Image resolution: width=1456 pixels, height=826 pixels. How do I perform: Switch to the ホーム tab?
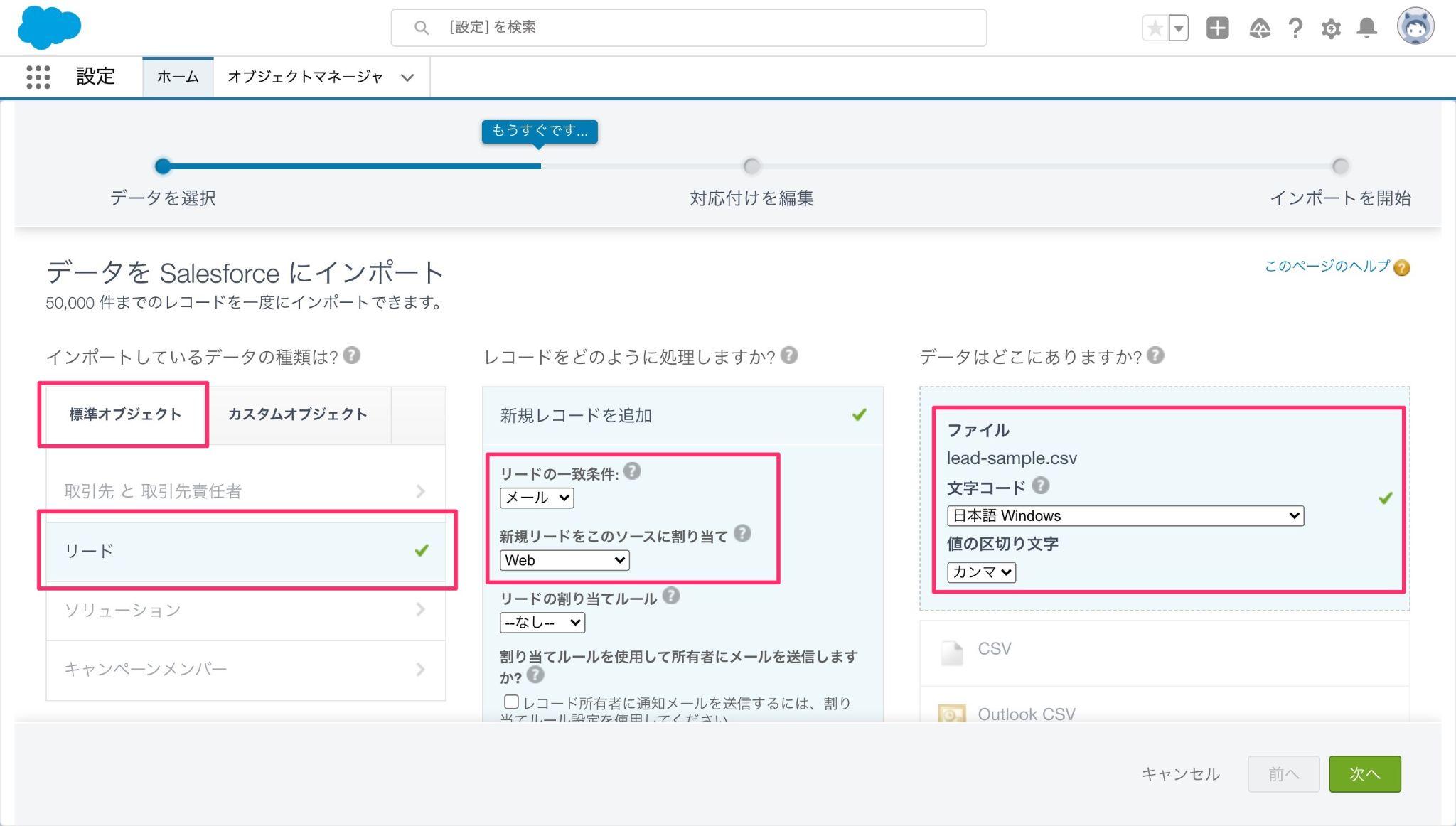[178, 77]
